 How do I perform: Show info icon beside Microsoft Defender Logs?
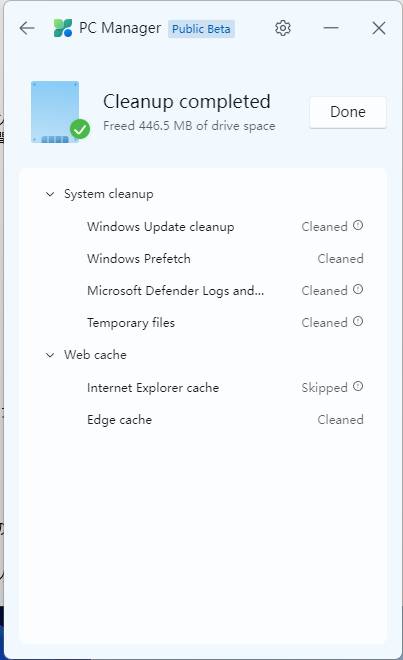click(x=358, y=290)
